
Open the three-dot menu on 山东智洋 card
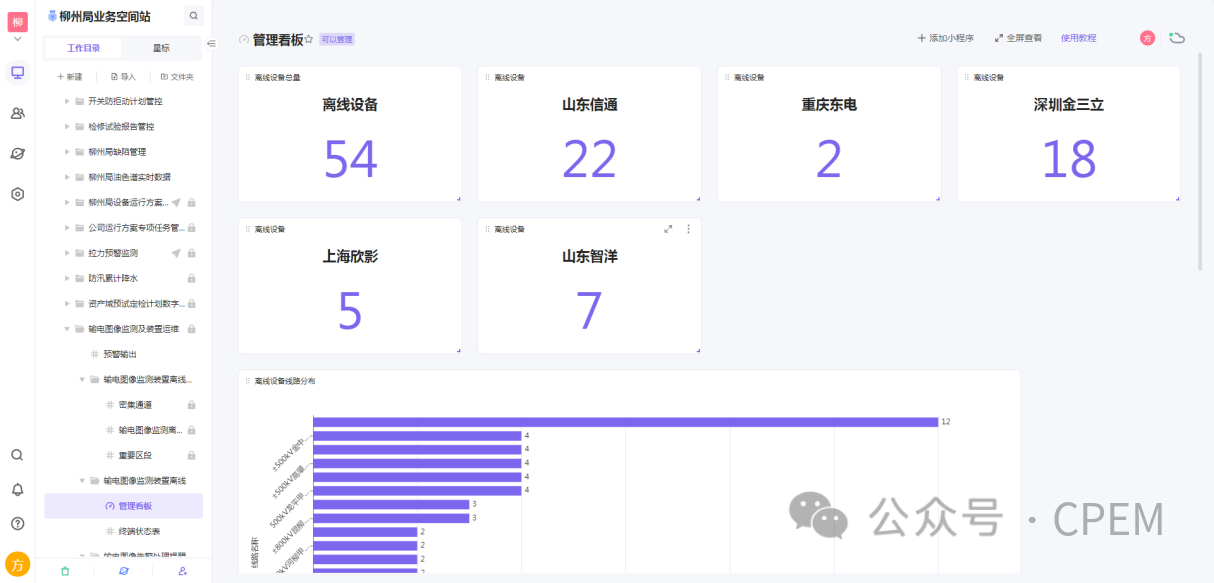tap(688, 229)
